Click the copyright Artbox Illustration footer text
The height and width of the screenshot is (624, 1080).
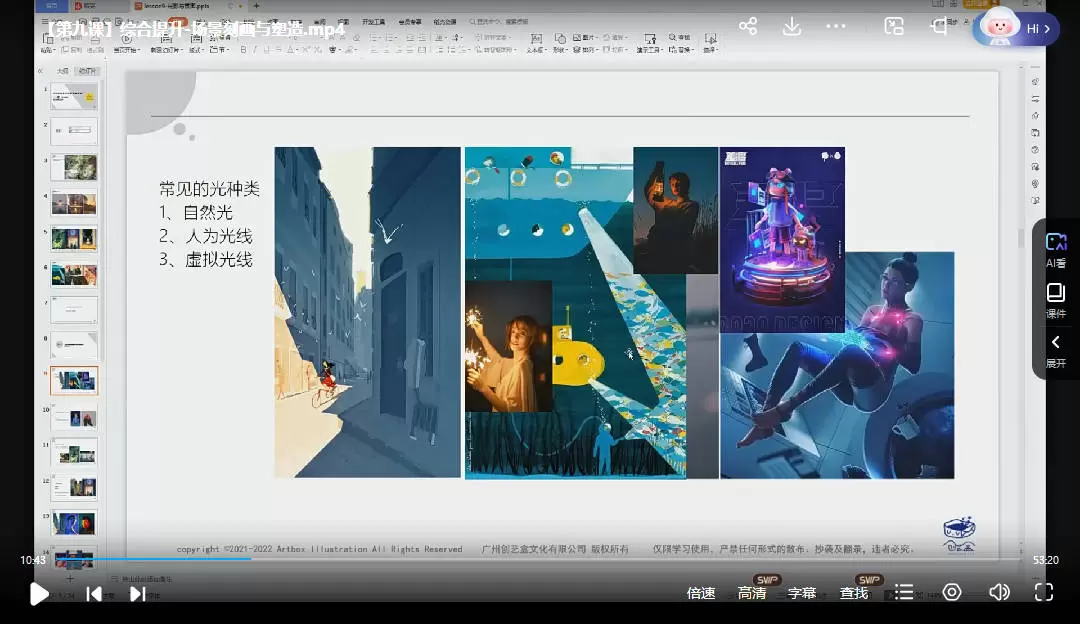[x=320, y=549]
